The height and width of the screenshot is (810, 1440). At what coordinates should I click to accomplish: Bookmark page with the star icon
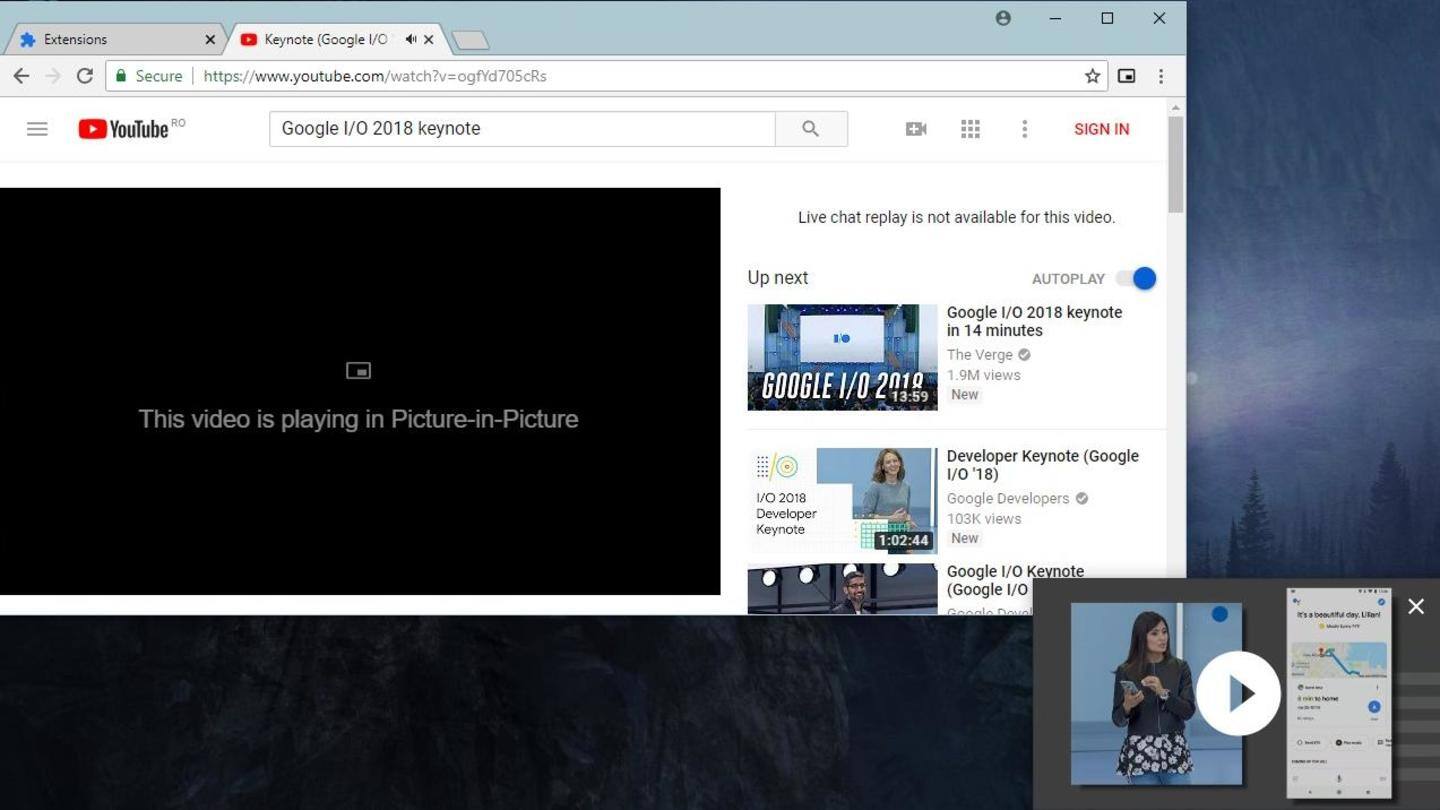coord(1092,76)
